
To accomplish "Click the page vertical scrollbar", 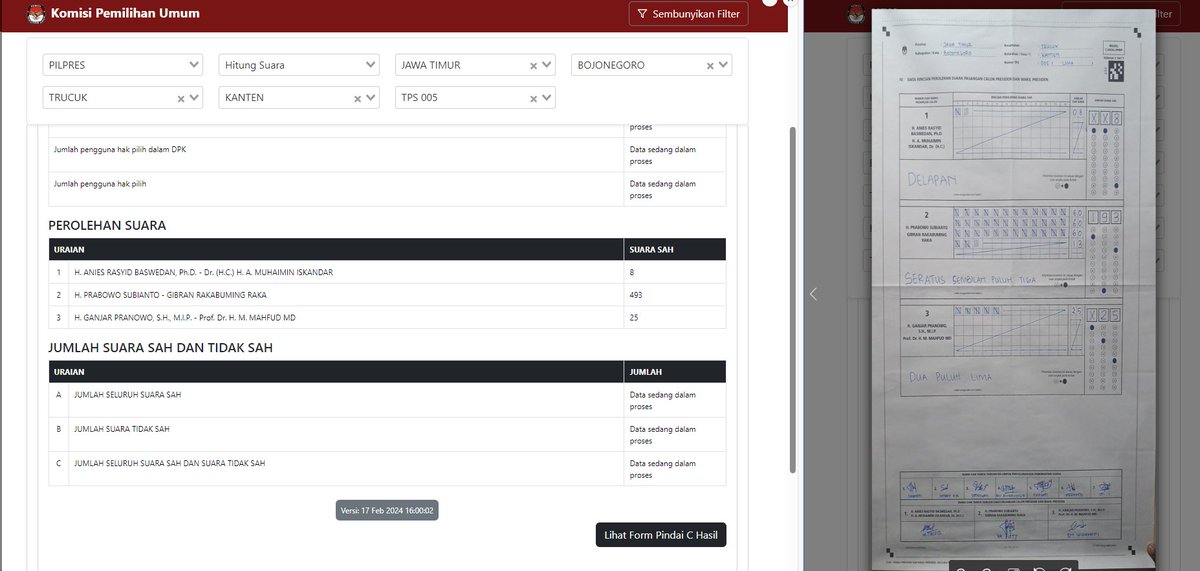I will click(x=794, y=300).
